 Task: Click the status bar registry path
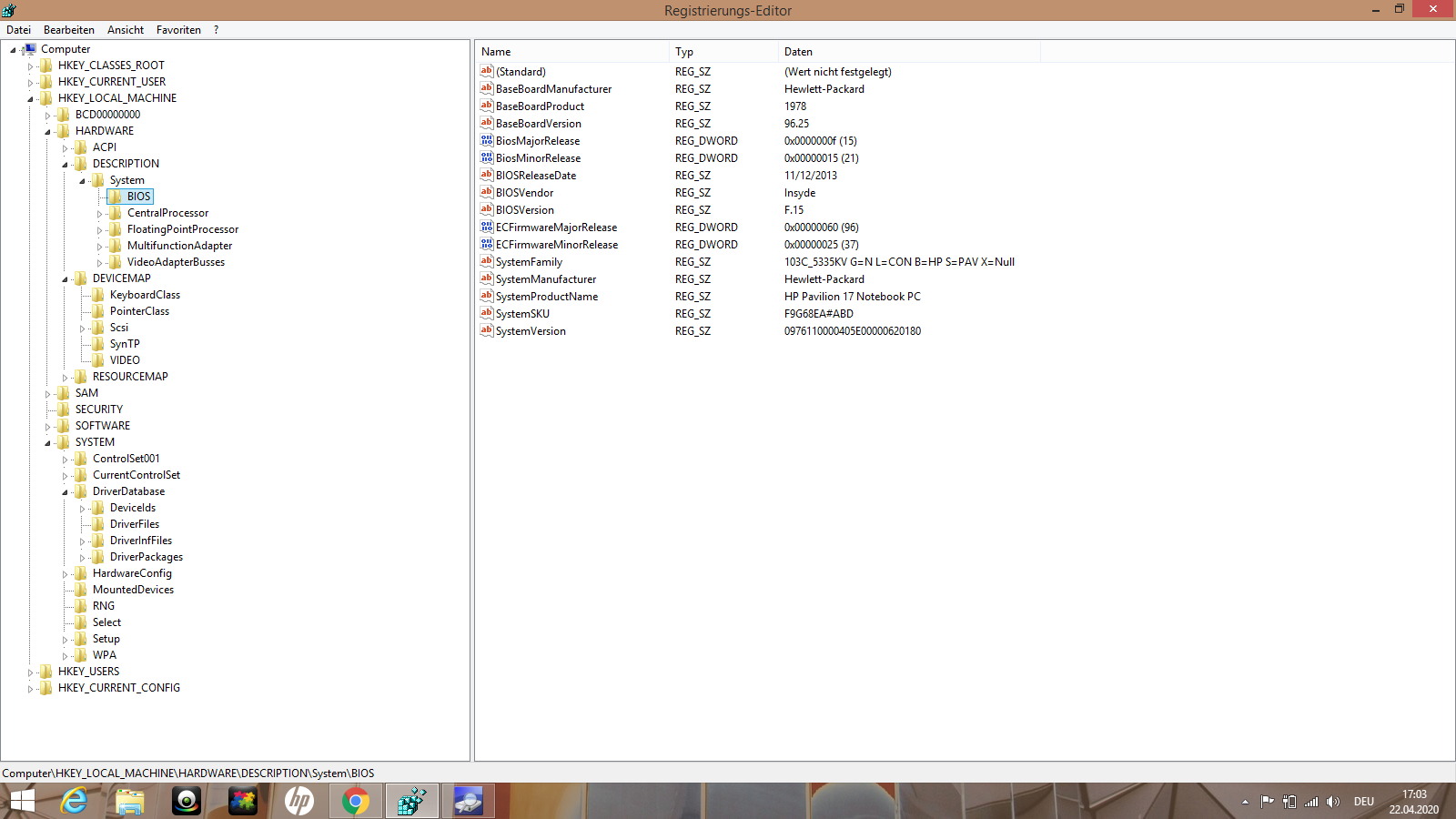[188, 773]
